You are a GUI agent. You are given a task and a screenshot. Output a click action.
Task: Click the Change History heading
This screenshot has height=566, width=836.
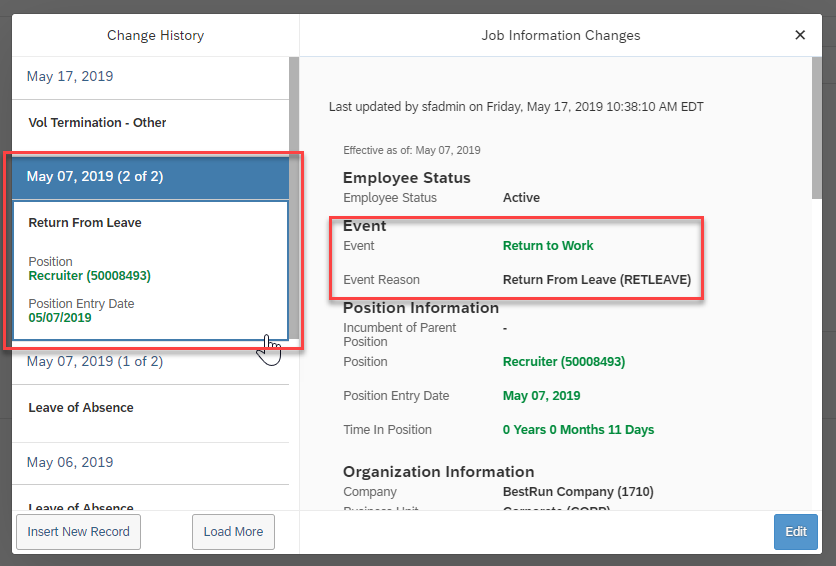[x=155, y=35]
